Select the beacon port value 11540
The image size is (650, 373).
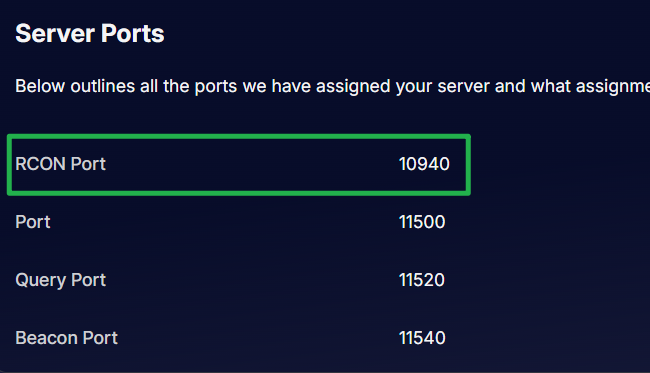[x=422, y=338]
